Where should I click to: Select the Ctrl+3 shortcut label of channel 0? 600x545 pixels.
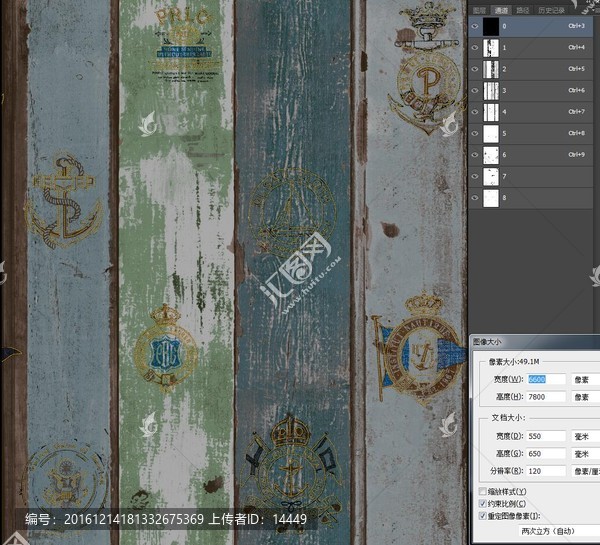tap(577, 26)
